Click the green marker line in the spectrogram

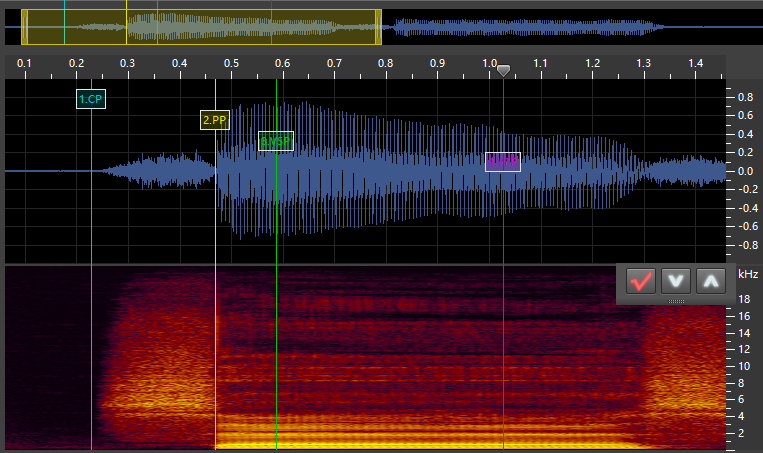point(276,360)
